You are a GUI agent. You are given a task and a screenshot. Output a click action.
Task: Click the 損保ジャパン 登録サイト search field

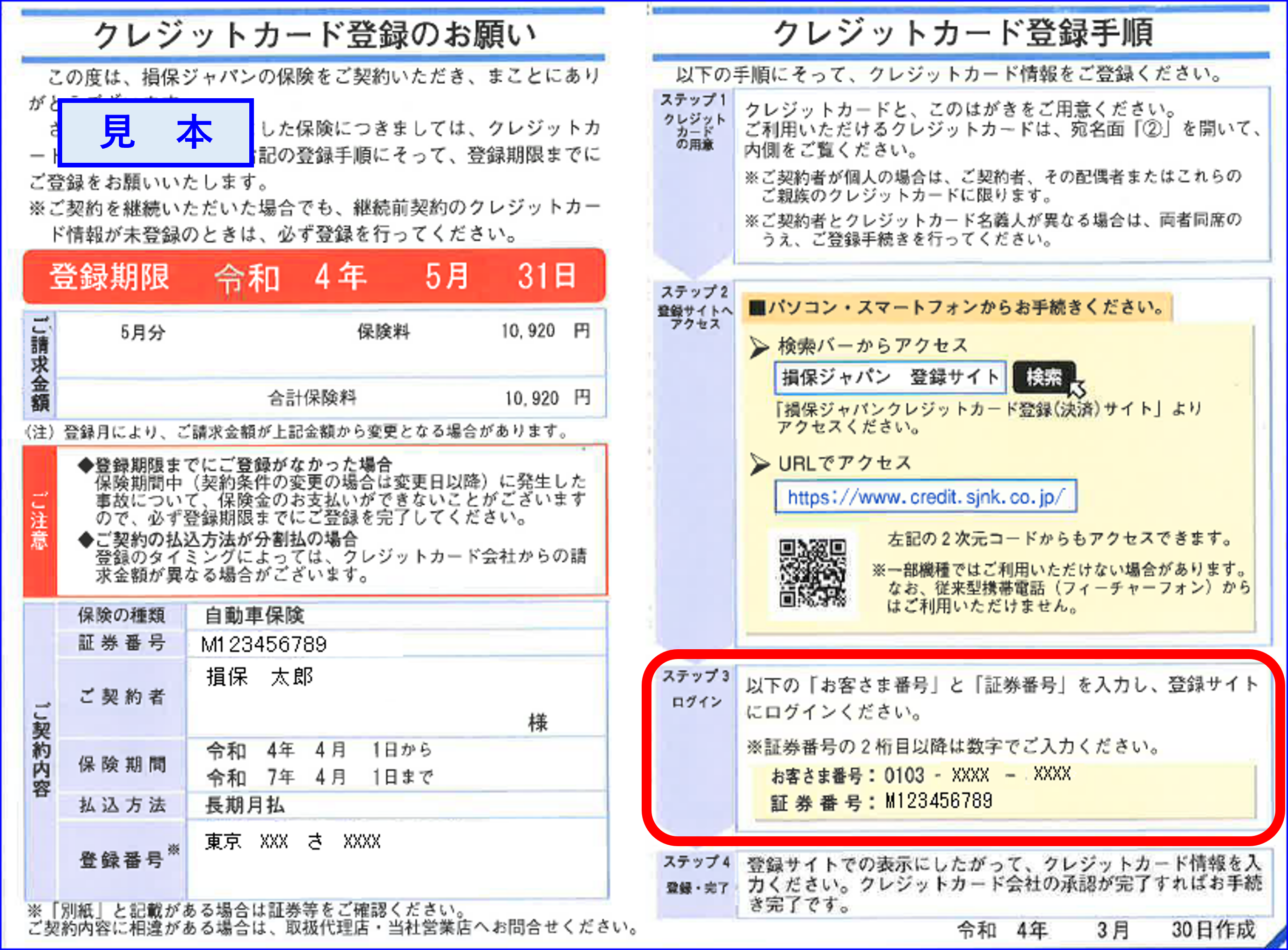click(890, 377)
